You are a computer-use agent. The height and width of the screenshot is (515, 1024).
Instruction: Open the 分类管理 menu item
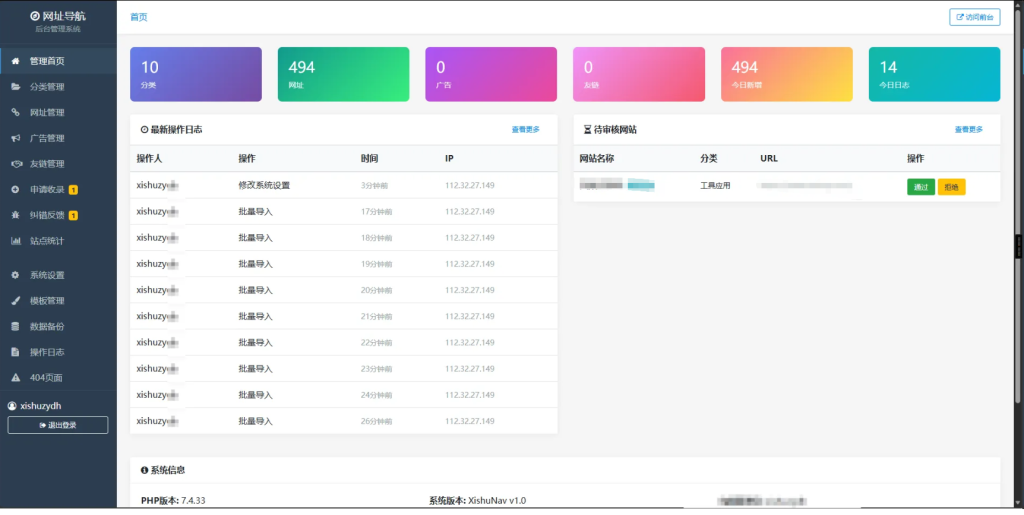[x=58, y=87]
